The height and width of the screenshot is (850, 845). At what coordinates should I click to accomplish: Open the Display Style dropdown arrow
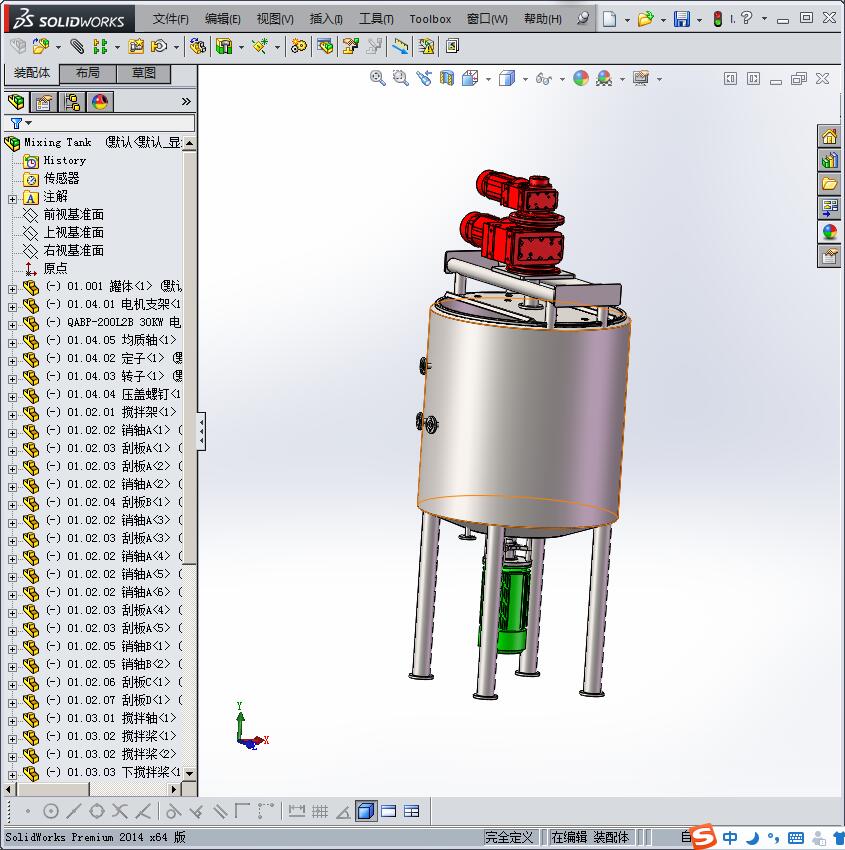(525, 79)
